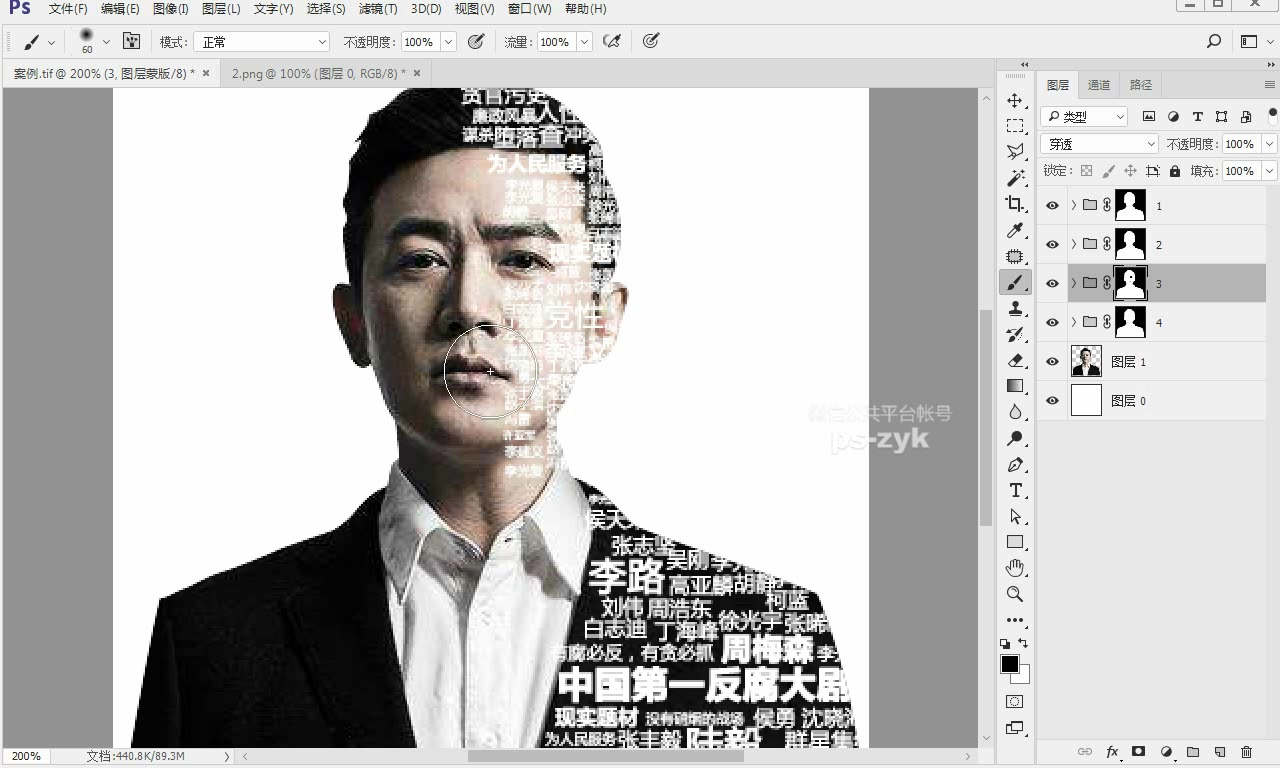
Task: Open layer blend mode 穿透 dropdown
Action: click(x=1099, y=144)
